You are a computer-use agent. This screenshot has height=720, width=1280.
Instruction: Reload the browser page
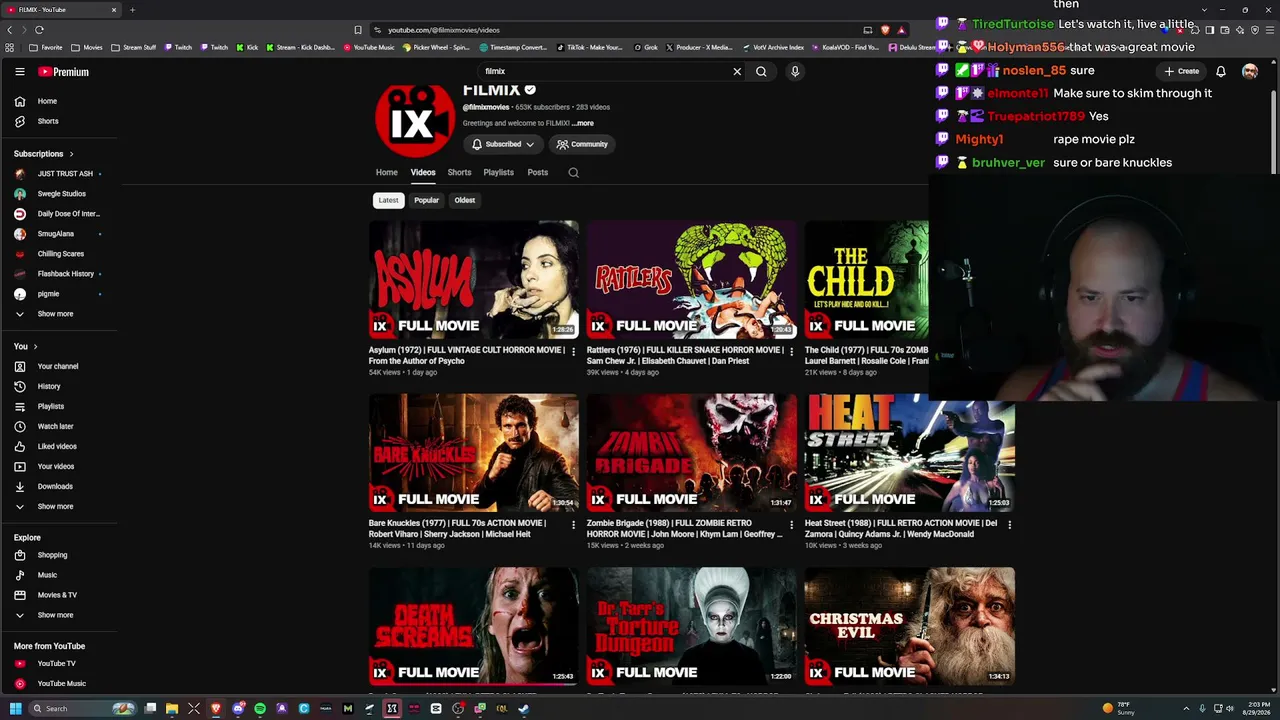point(39,30)
